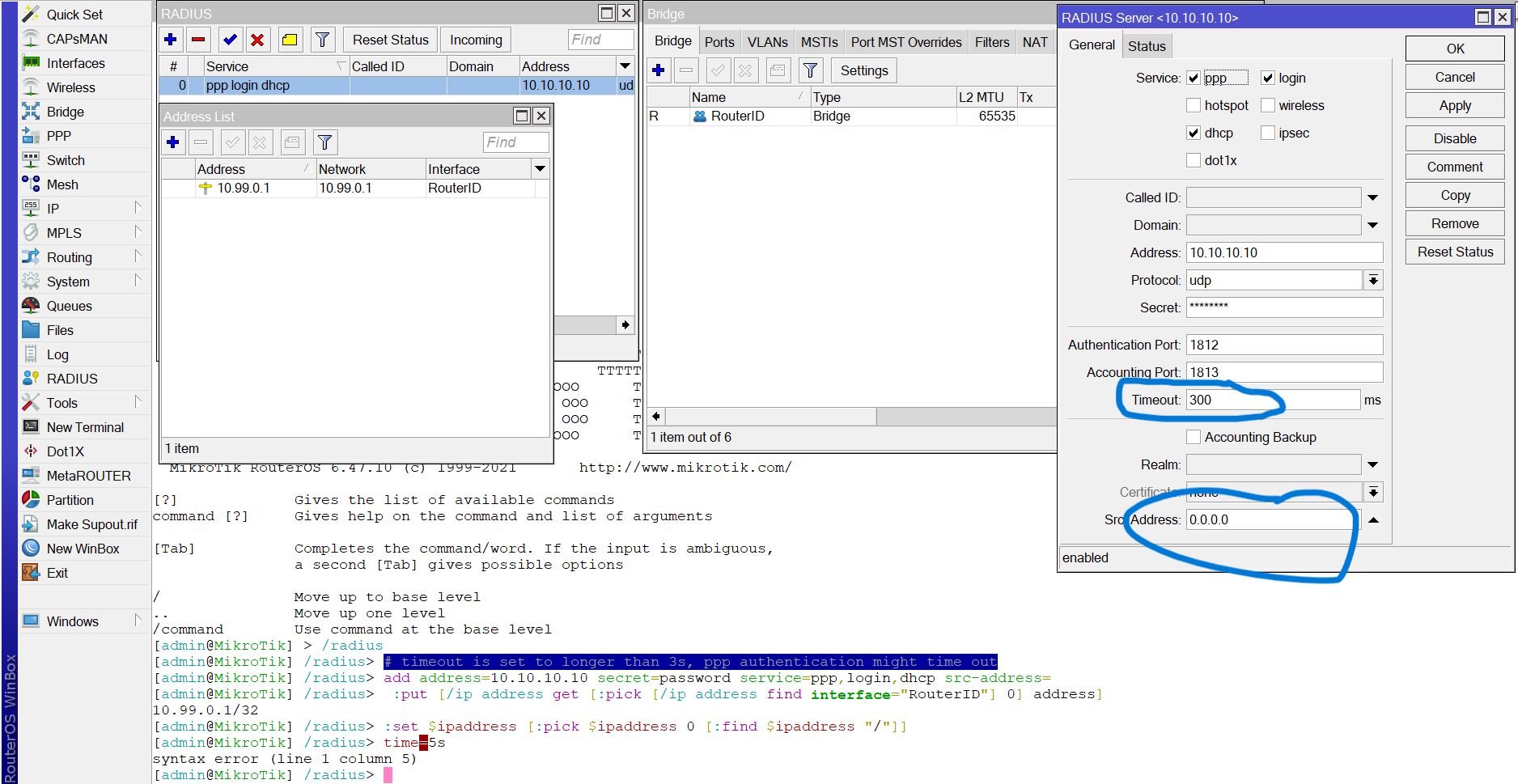
Task: Click the scroll right arrow in RADIUS window
Action: pos(625,324)
